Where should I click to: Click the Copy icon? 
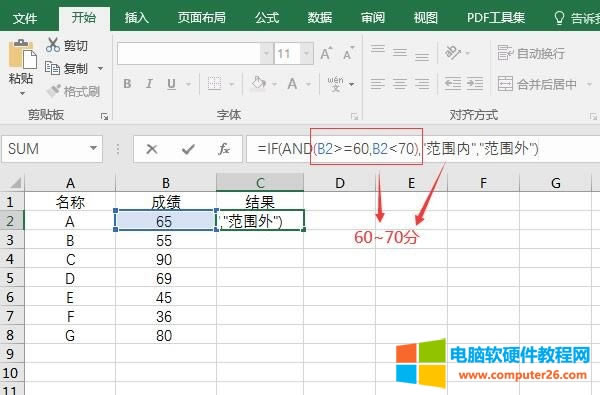click(x=52, y=68)
